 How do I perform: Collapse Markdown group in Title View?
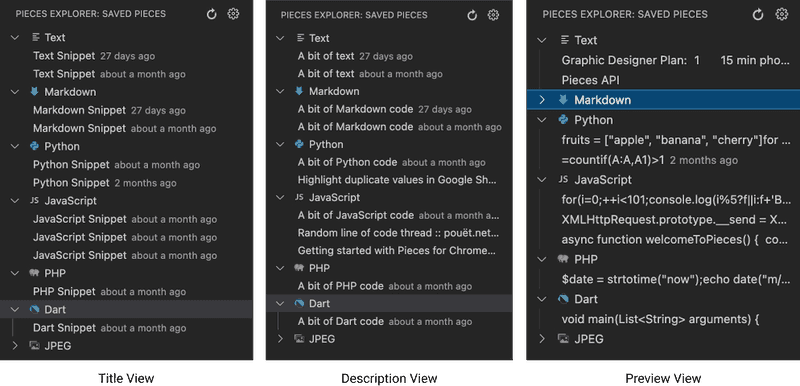point(15,92)
